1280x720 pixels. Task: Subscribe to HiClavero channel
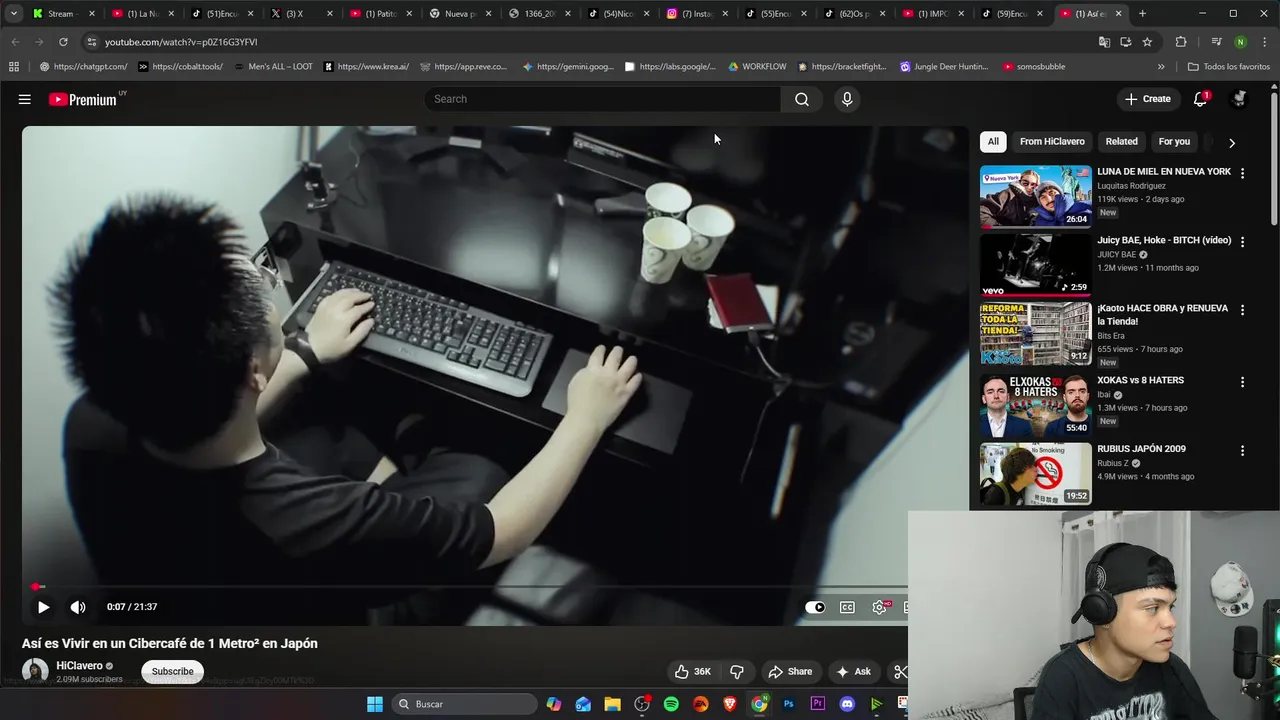pyautogui.click(x=173, y=672)
